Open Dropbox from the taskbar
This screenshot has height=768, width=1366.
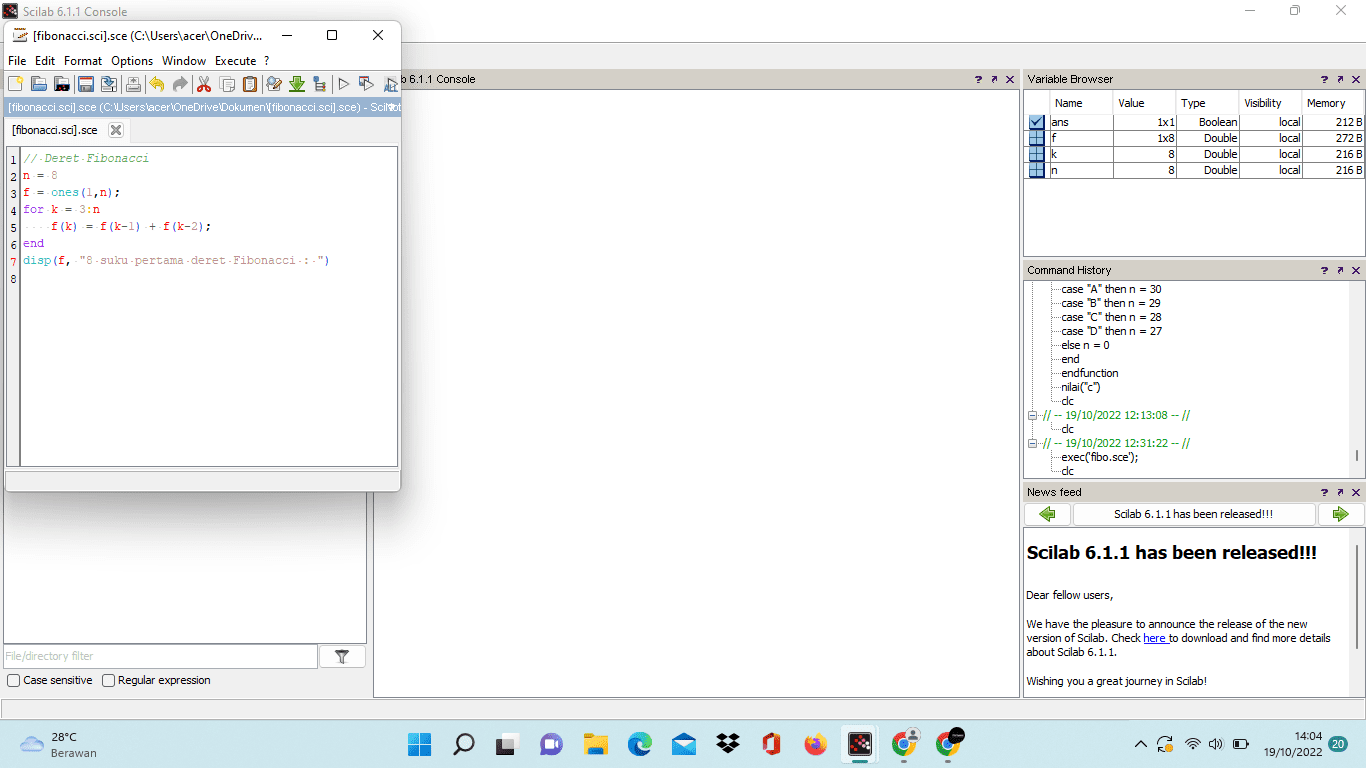point(728,744)
